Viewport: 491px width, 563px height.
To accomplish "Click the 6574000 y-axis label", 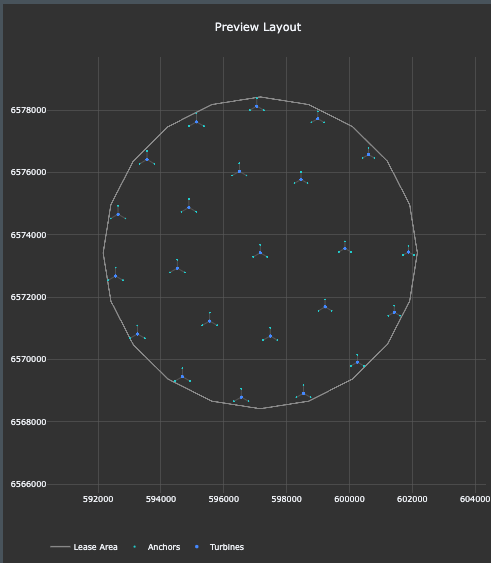I will point(28,235).
